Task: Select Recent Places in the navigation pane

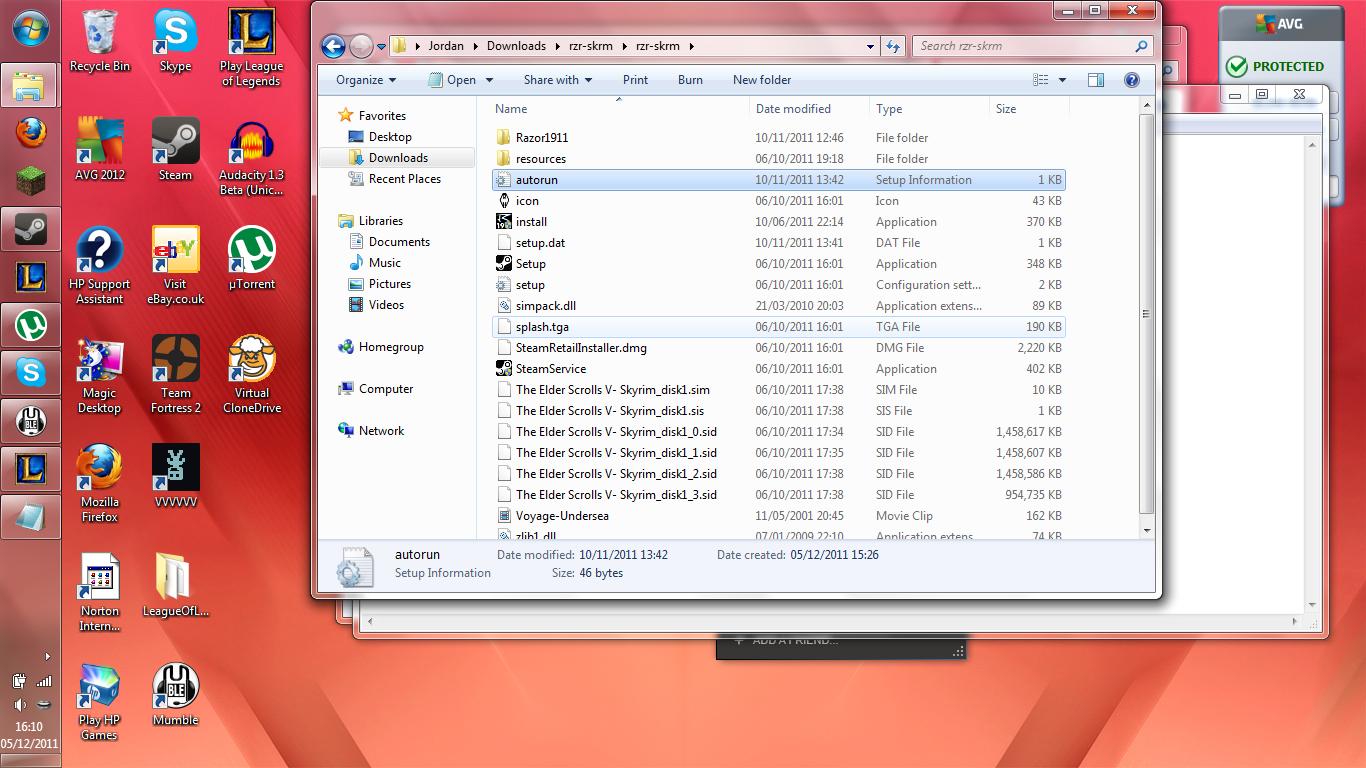Action: click(405, 179)
